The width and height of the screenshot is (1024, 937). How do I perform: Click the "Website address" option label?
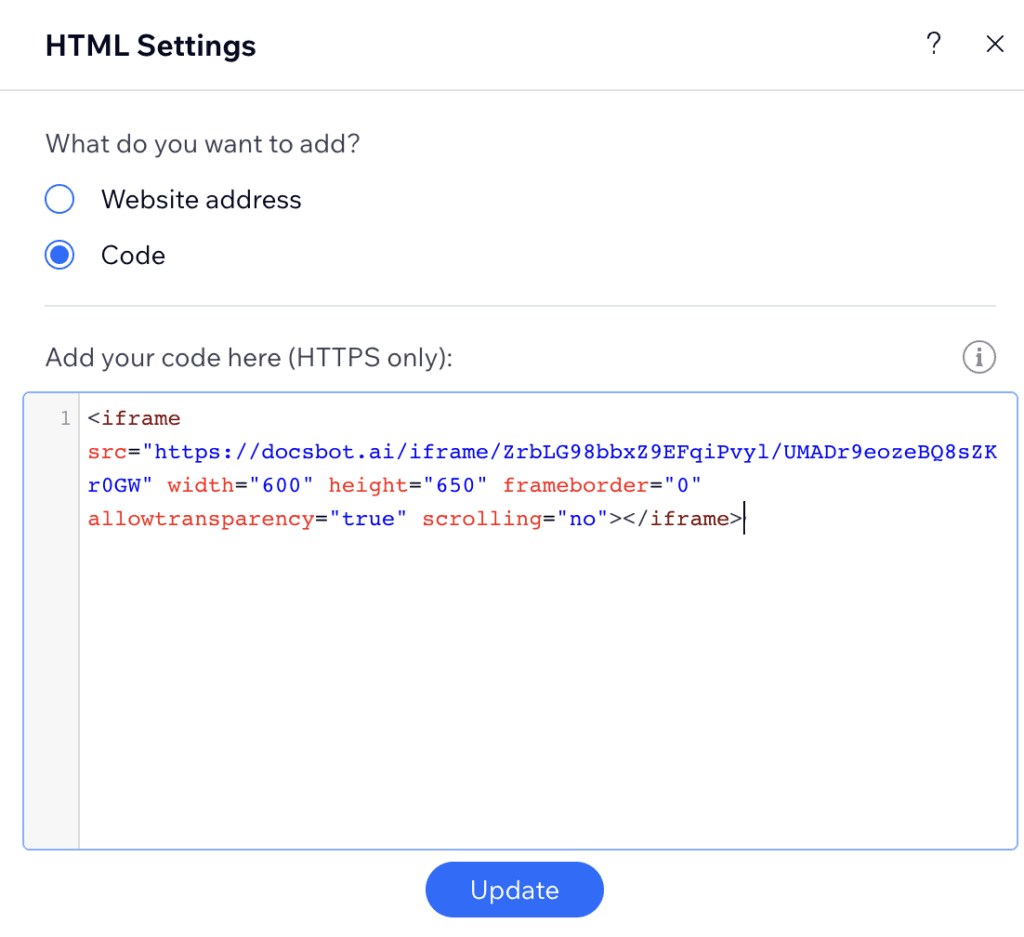(x=201, y=199)
